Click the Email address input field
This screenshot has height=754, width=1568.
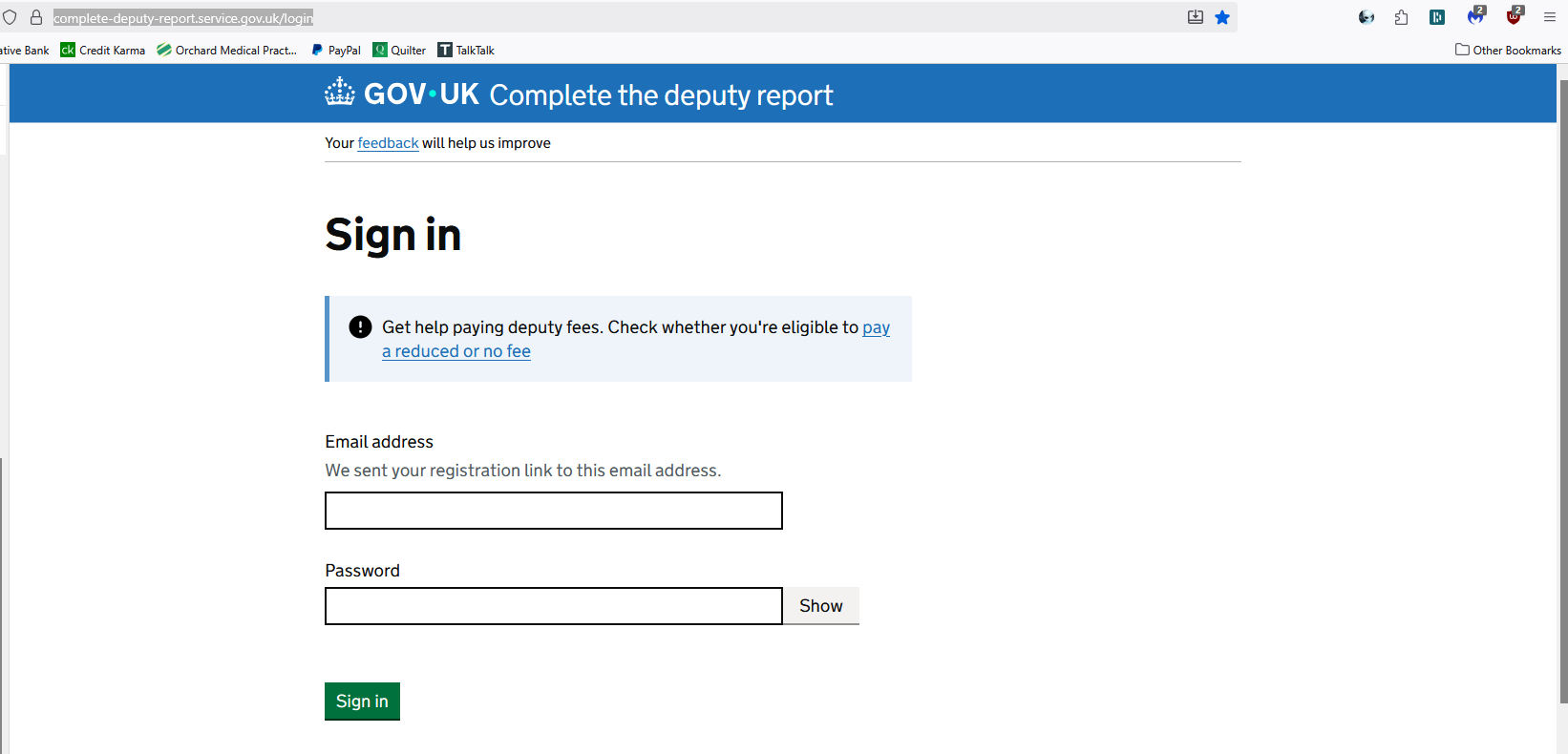[553, 511]
